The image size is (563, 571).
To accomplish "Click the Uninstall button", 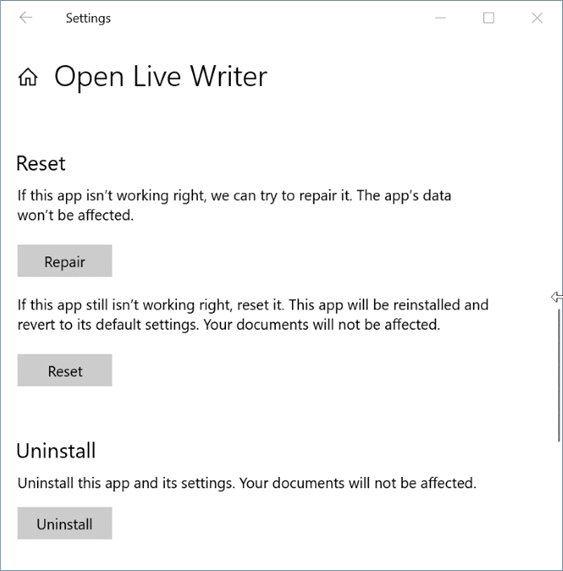I will click(x=65, y=523).
